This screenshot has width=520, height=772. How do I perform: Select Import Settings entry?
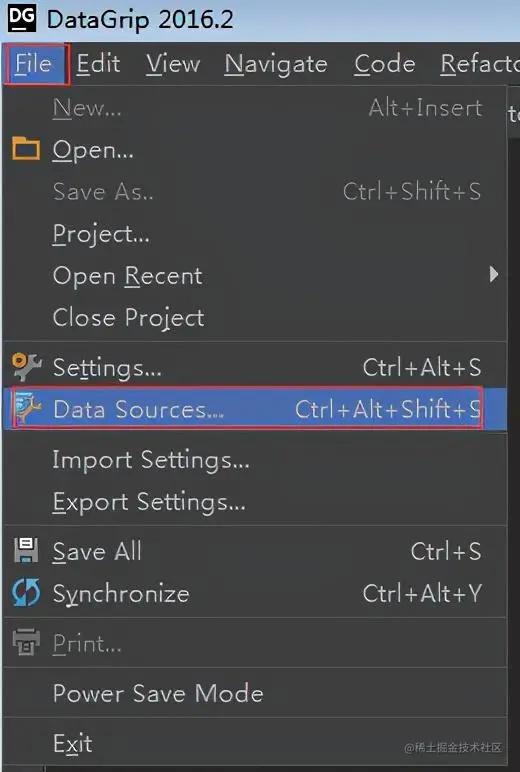[x=255, y=460]
